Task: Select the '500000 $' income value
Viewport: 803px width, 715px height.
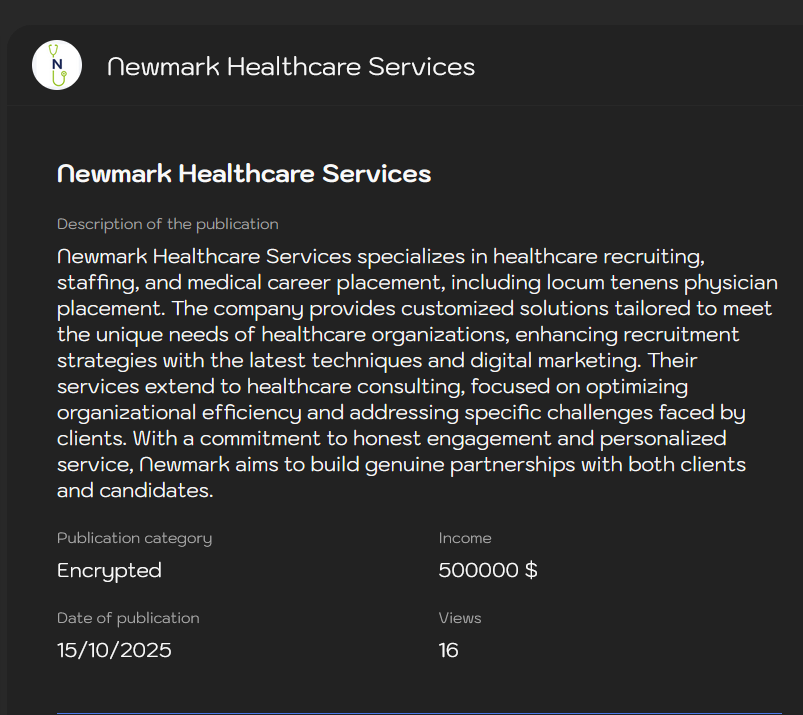Action: pyautogui.click(x=488, y=570)
